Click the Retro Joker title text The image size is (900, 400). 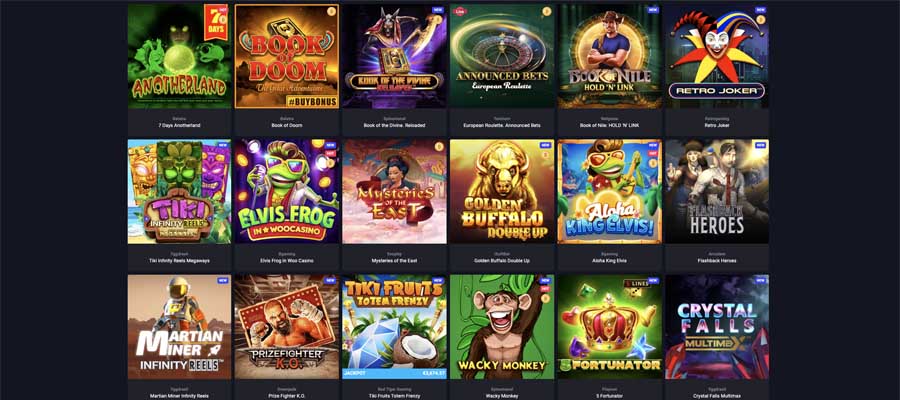point(717,125)
